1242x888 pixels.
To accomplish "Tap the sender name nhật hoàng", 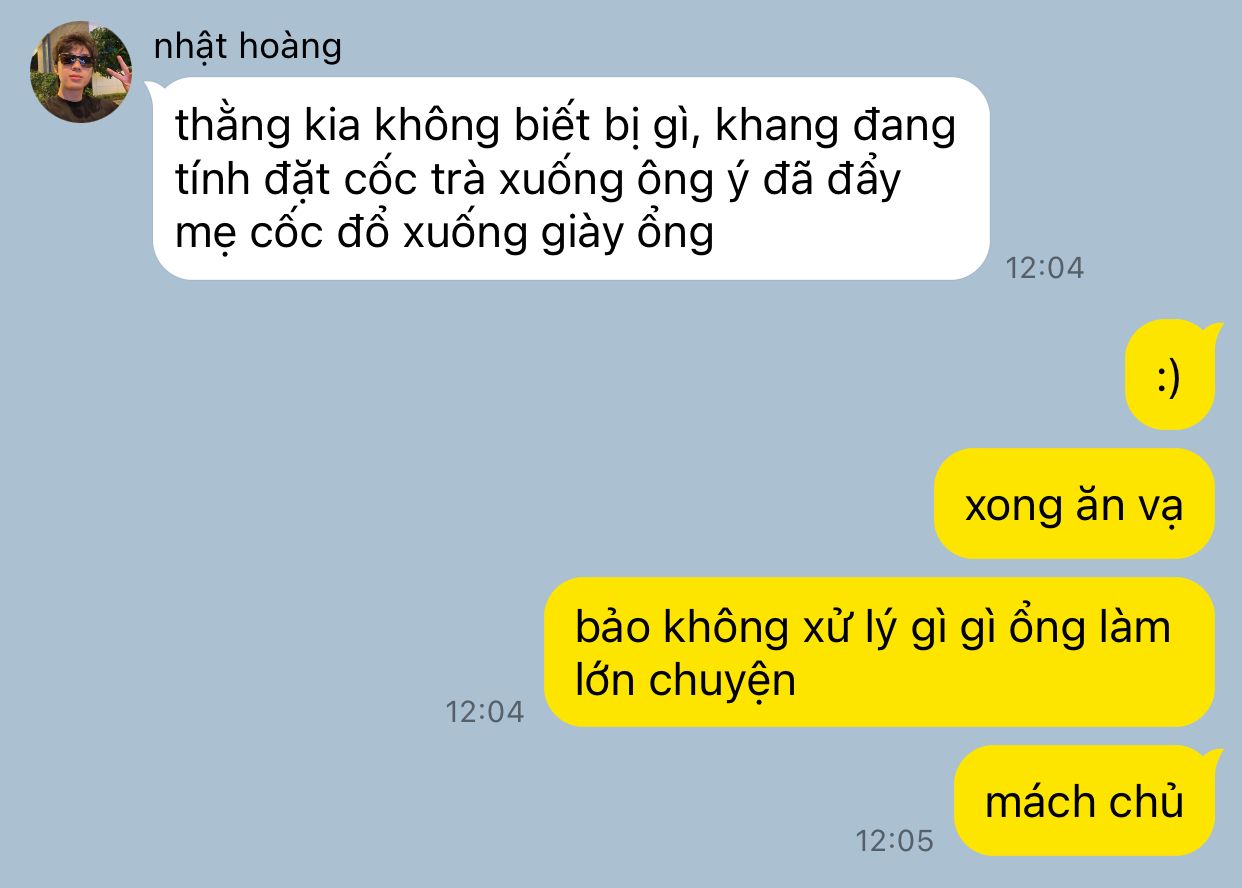I will point(248,45).
